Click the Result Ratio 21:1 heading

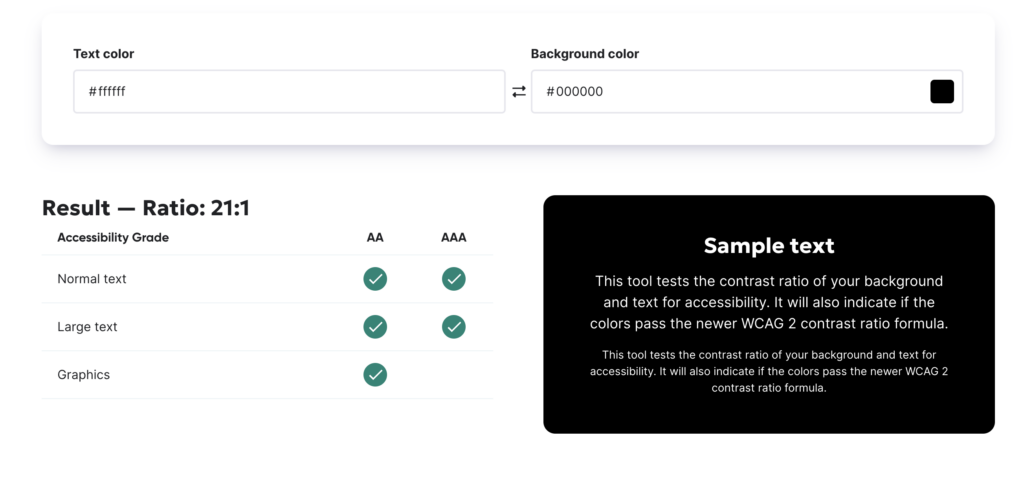146,208
